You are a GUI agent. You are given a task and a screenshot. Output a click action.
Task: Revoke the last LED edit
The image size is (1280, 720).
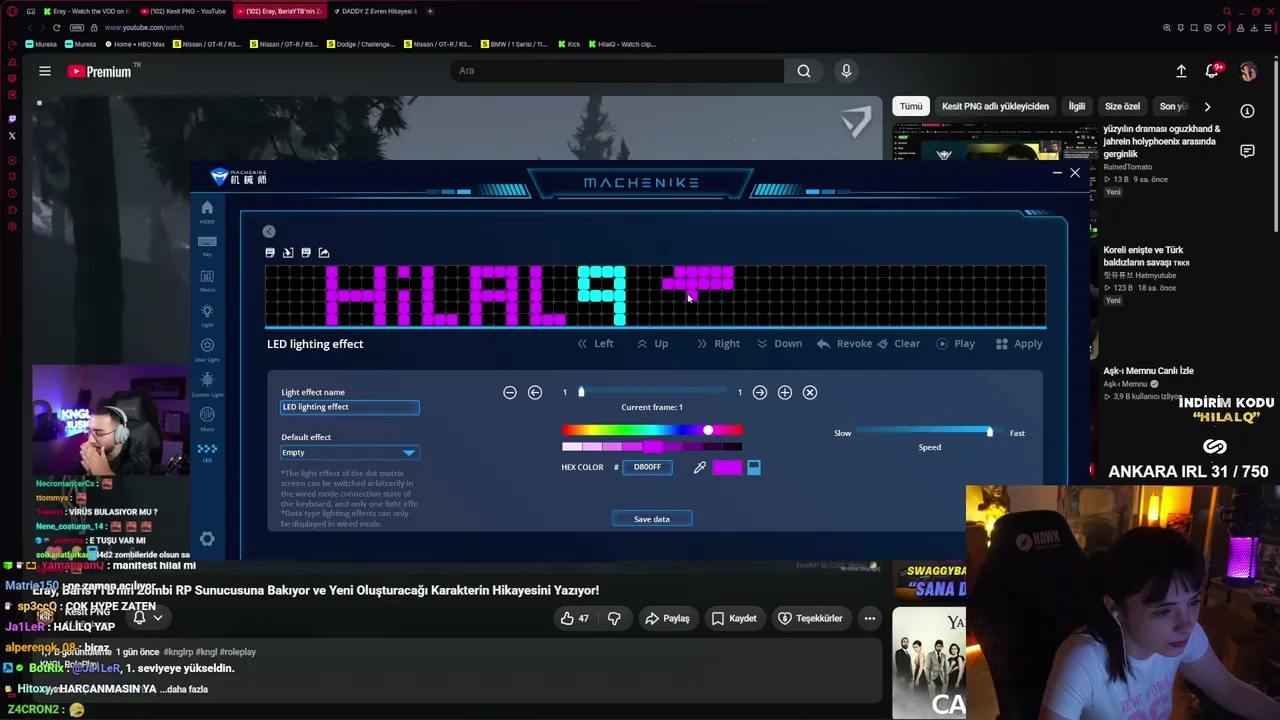click(x=844, y=344)
